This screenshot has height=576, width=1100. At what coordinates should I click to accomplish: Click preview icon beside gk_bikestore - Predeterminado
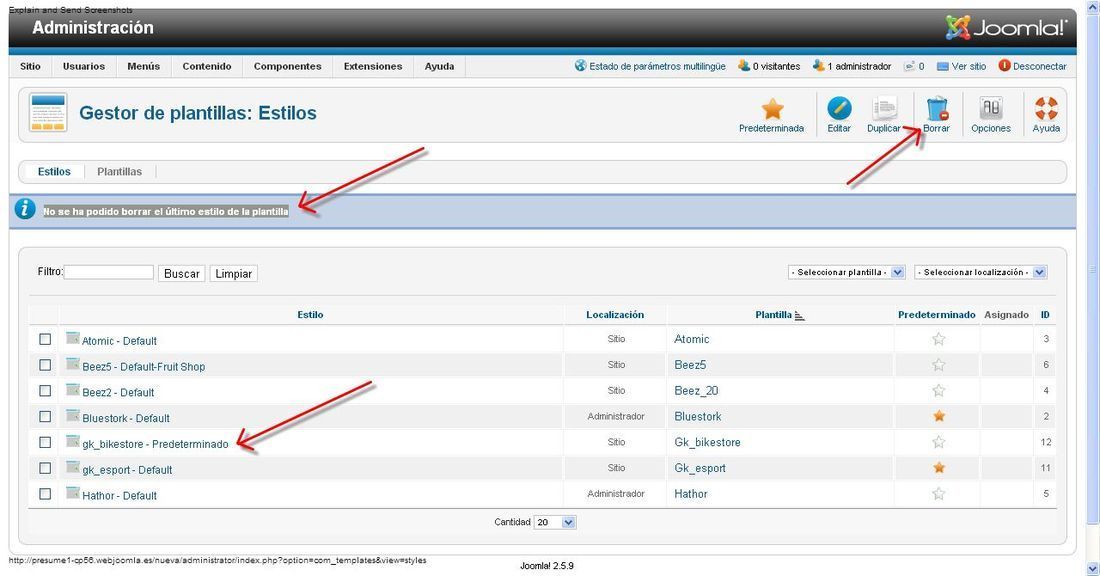click(x=72, y=441)
